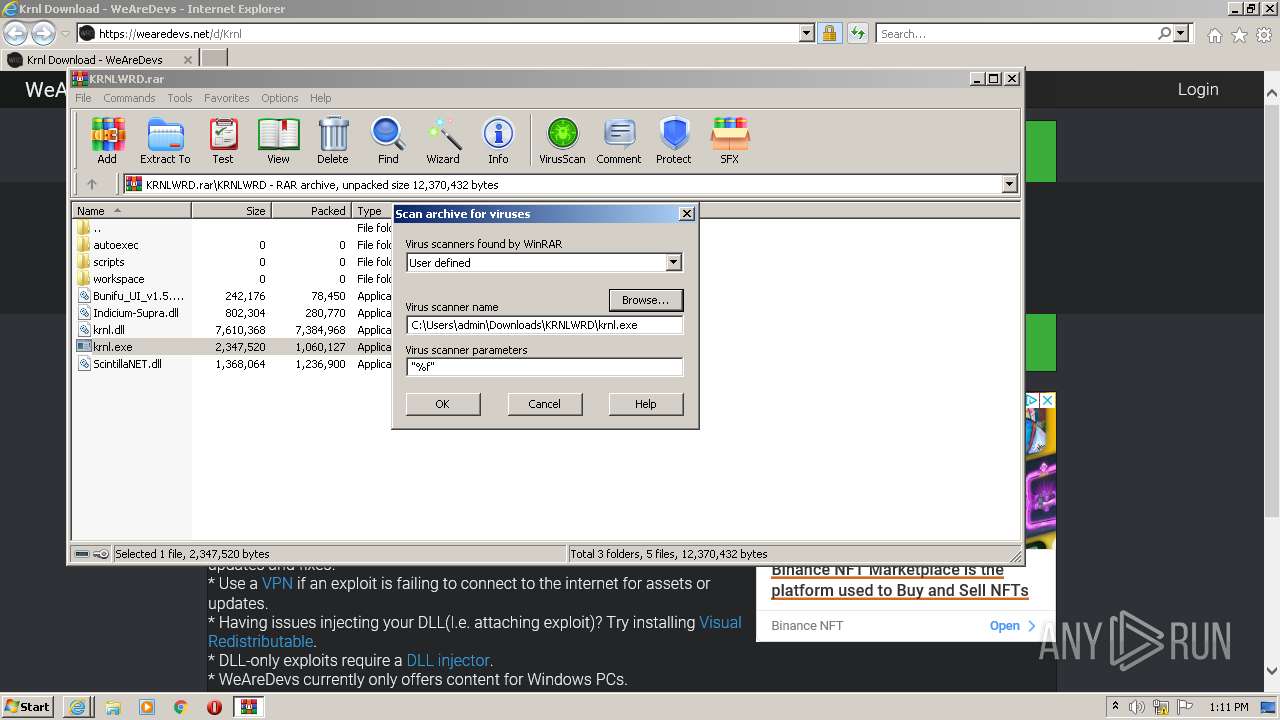The height and width of the screenshot is (720, 1280).
Task: Click the Delete trash icon
Action: pyautogui.click(x=333, y=140)
